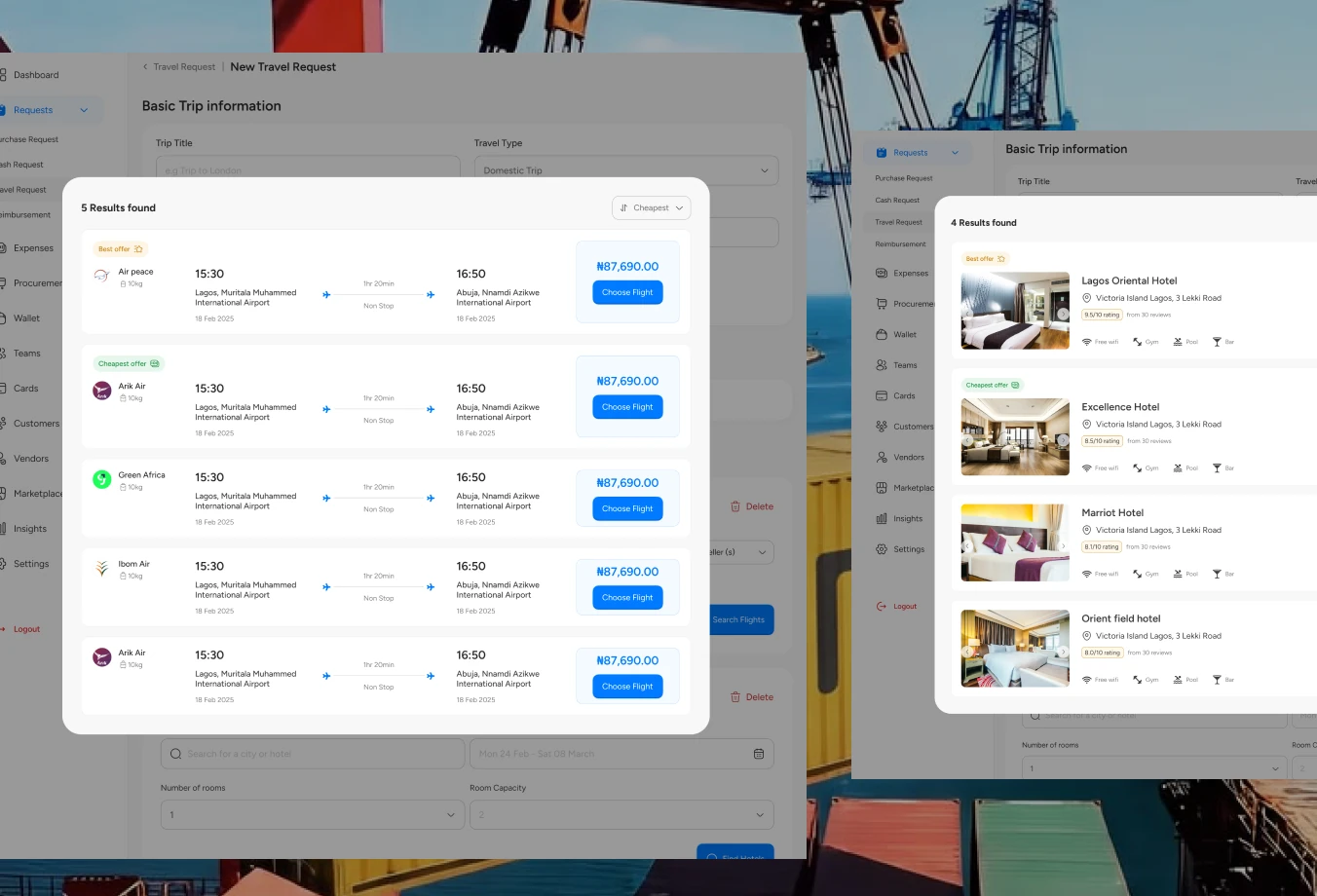Open the Cheapest sort dropdown
The image size is (1317, 896).
[x=652, y=207]
